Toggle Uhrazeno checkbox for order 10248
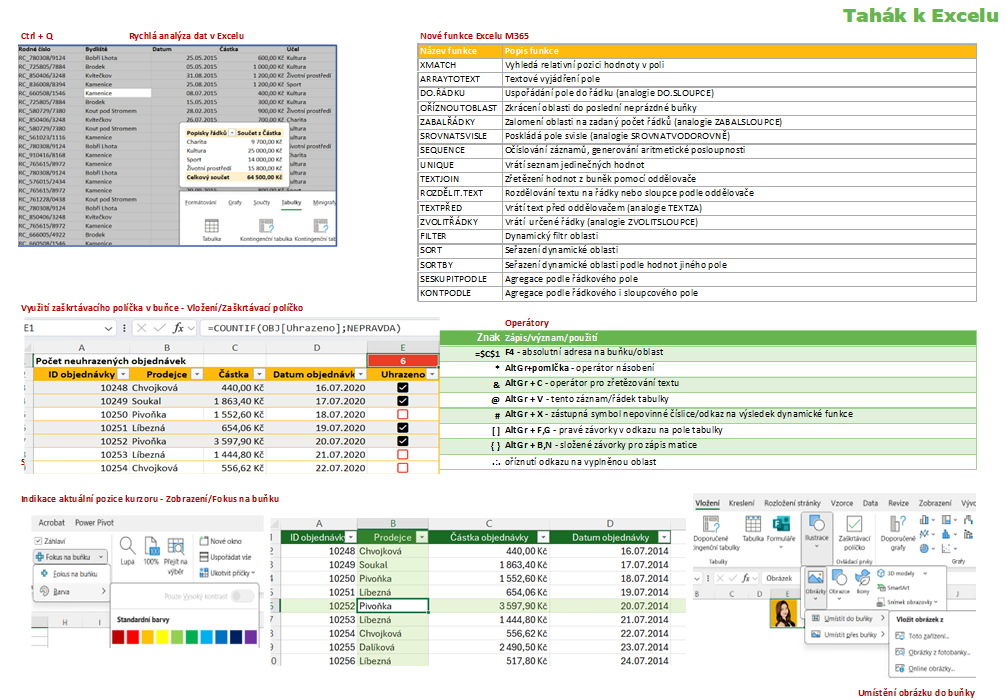The image size is (1006, 700). point(403,388)
